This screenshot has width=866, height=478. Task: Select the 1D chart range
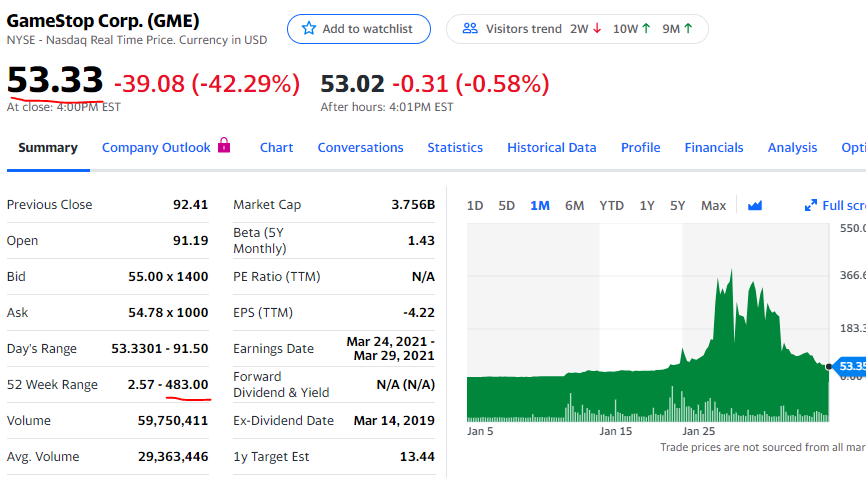[475, 206]
